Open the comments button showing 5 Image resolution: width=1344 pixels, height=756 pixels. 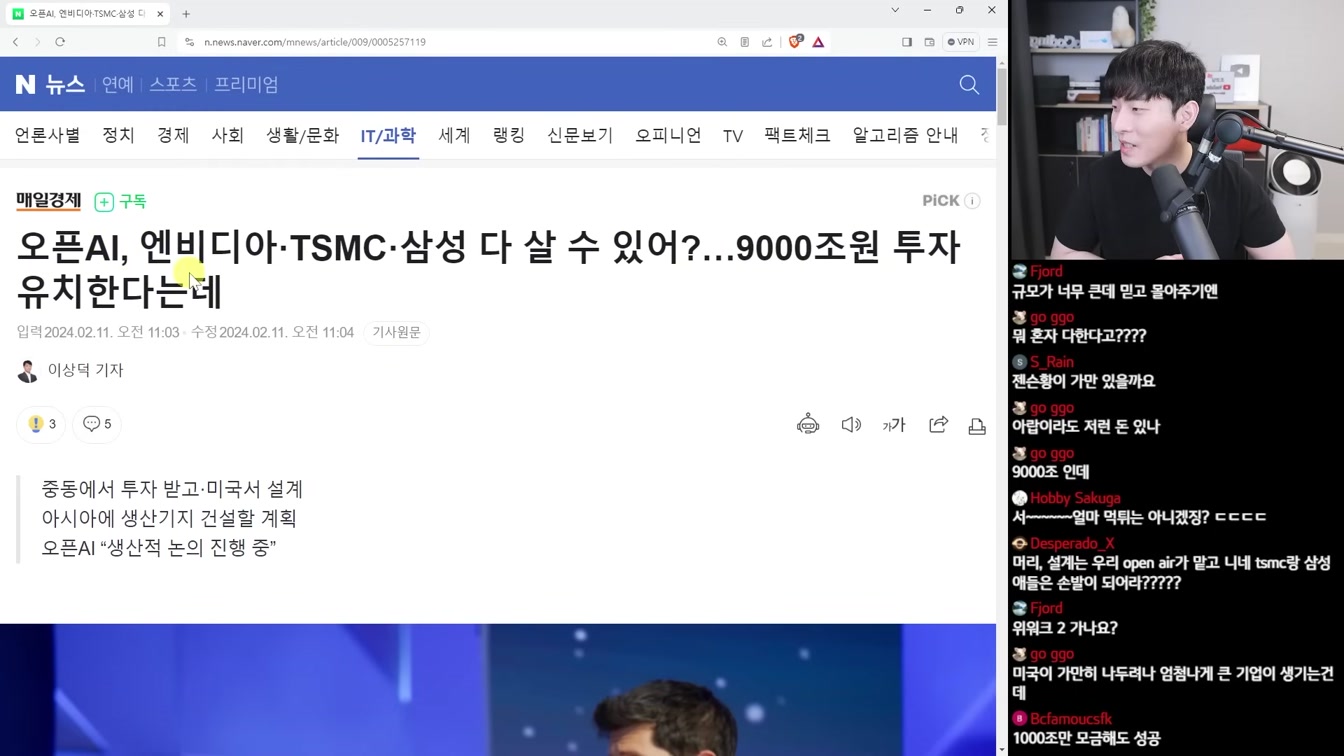click(97, 424)
